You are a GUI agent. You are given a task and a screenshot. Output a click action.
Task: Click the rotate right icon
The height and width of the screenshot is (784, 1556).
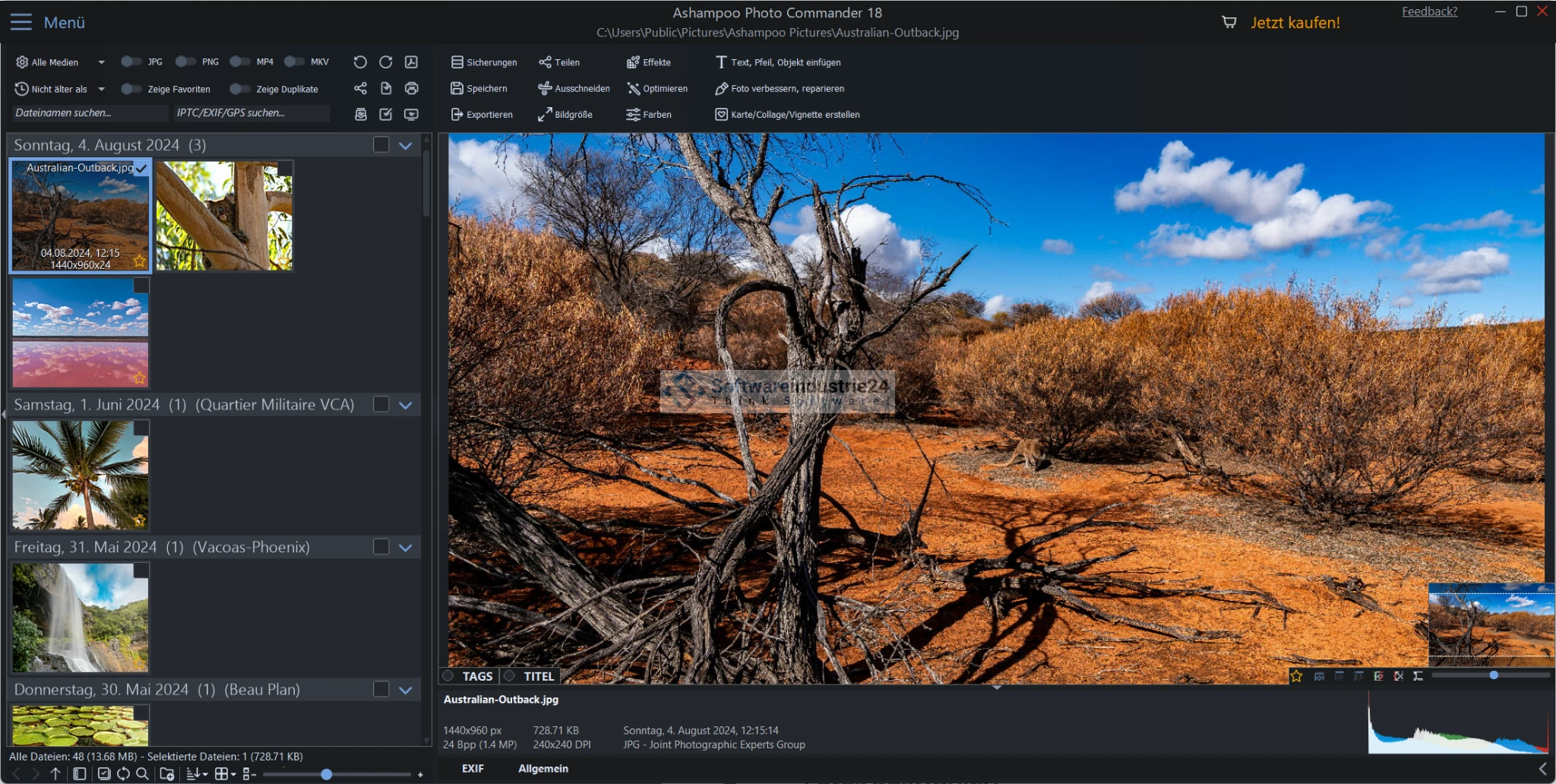(386, 62)
